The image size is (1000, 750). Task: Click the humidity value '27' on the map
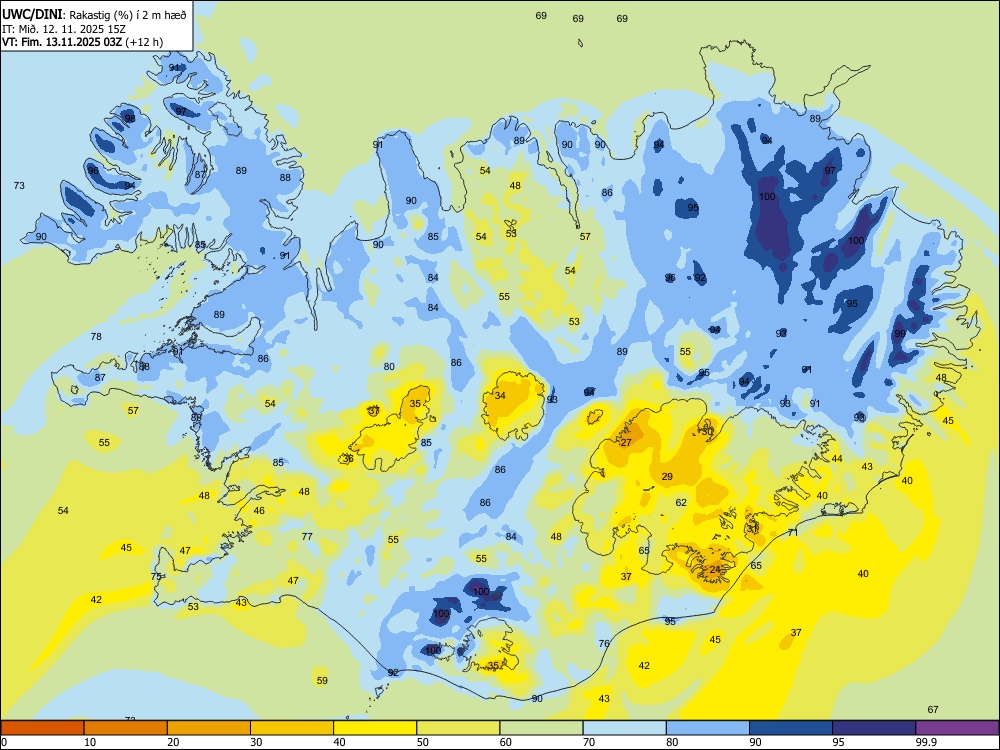click(x=626, y=442)
